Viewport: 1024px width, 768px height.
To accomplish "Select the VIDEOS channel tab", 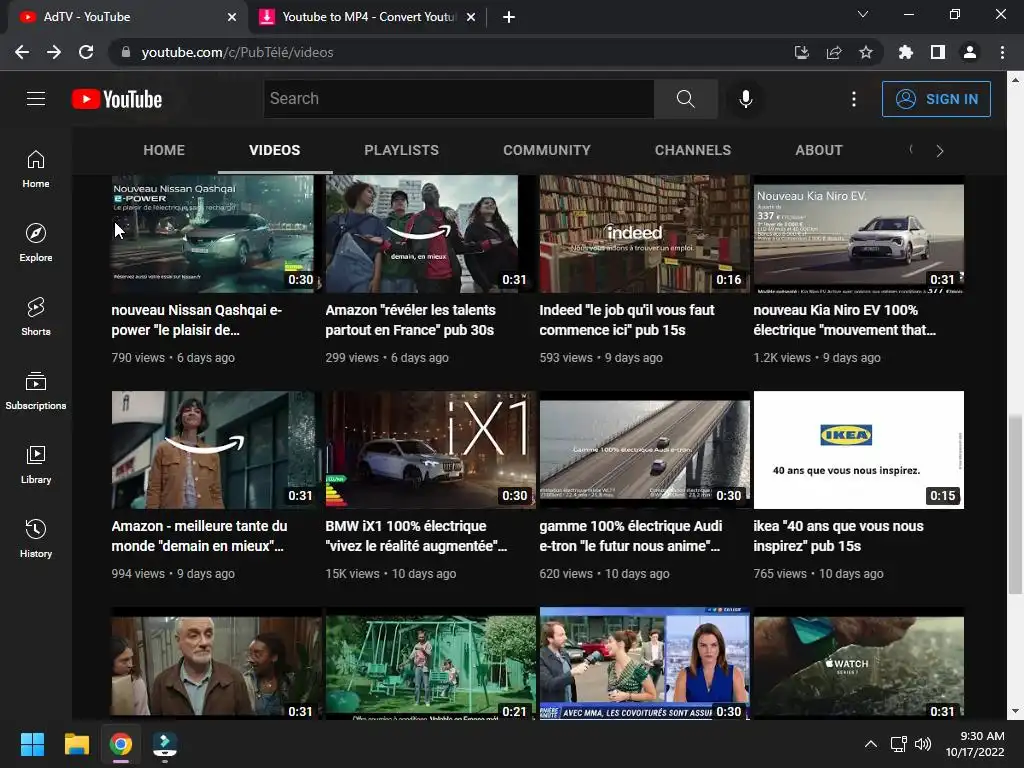I will pyautogui.click(x=274, y=150).
